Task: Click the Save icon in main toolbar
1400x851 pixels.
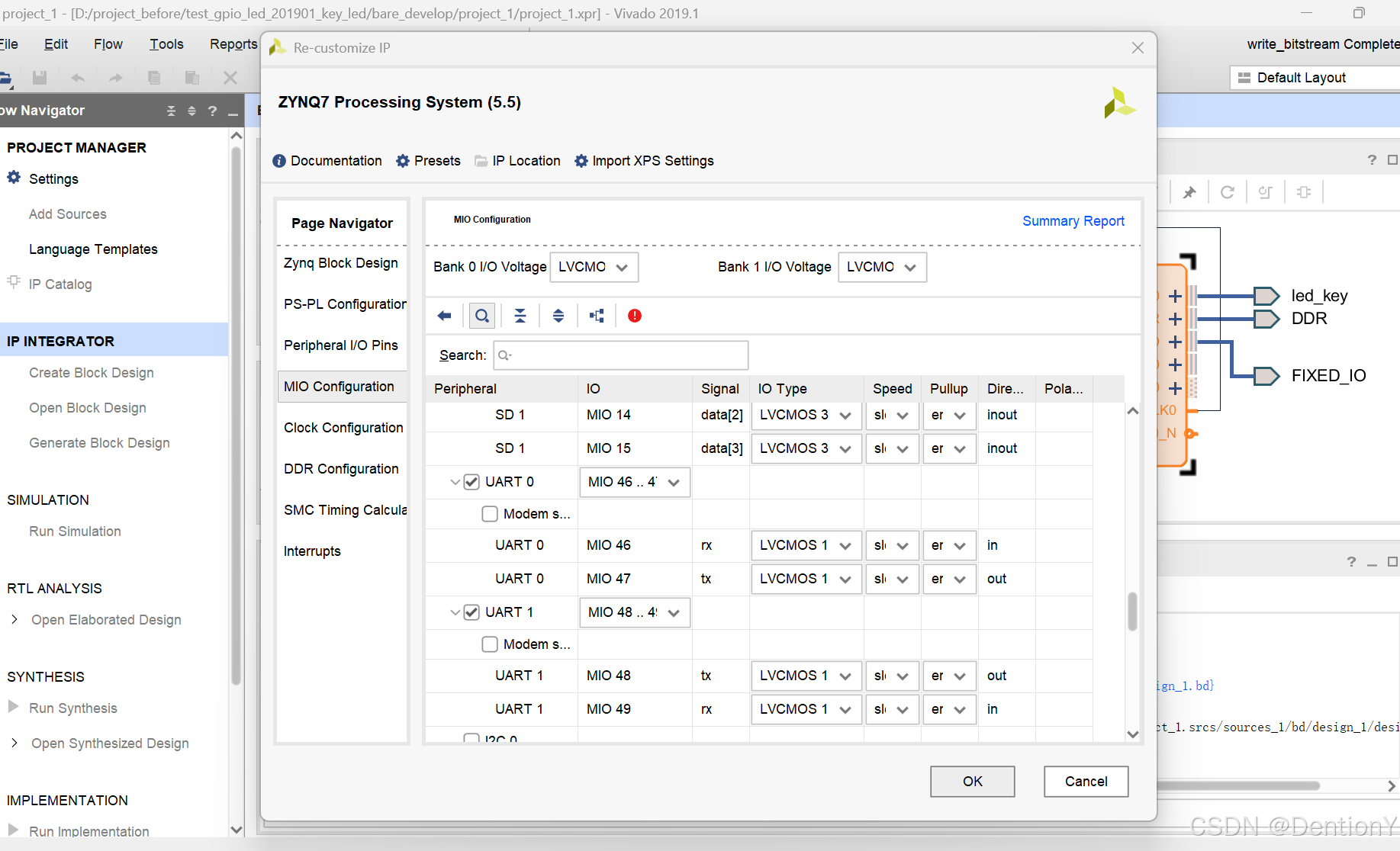Action: (x=40, y=77)
